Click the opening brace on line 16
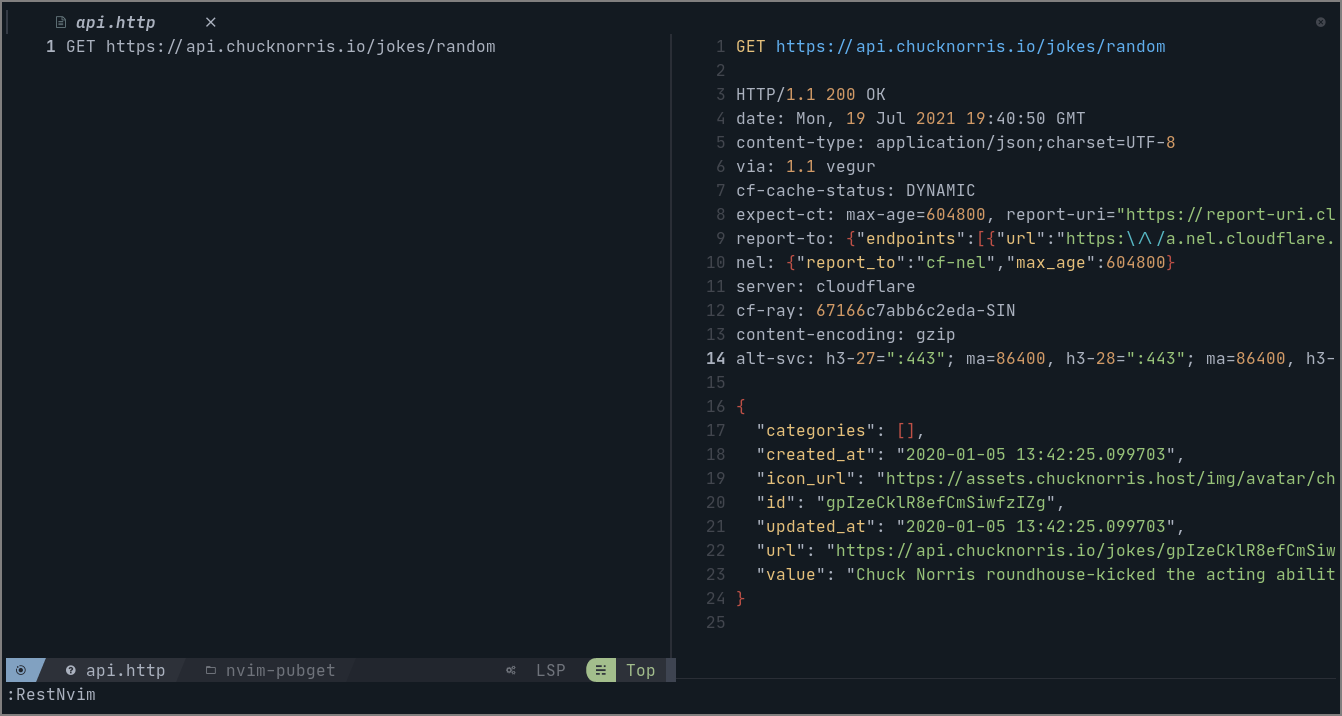 [x=741, y=406]
